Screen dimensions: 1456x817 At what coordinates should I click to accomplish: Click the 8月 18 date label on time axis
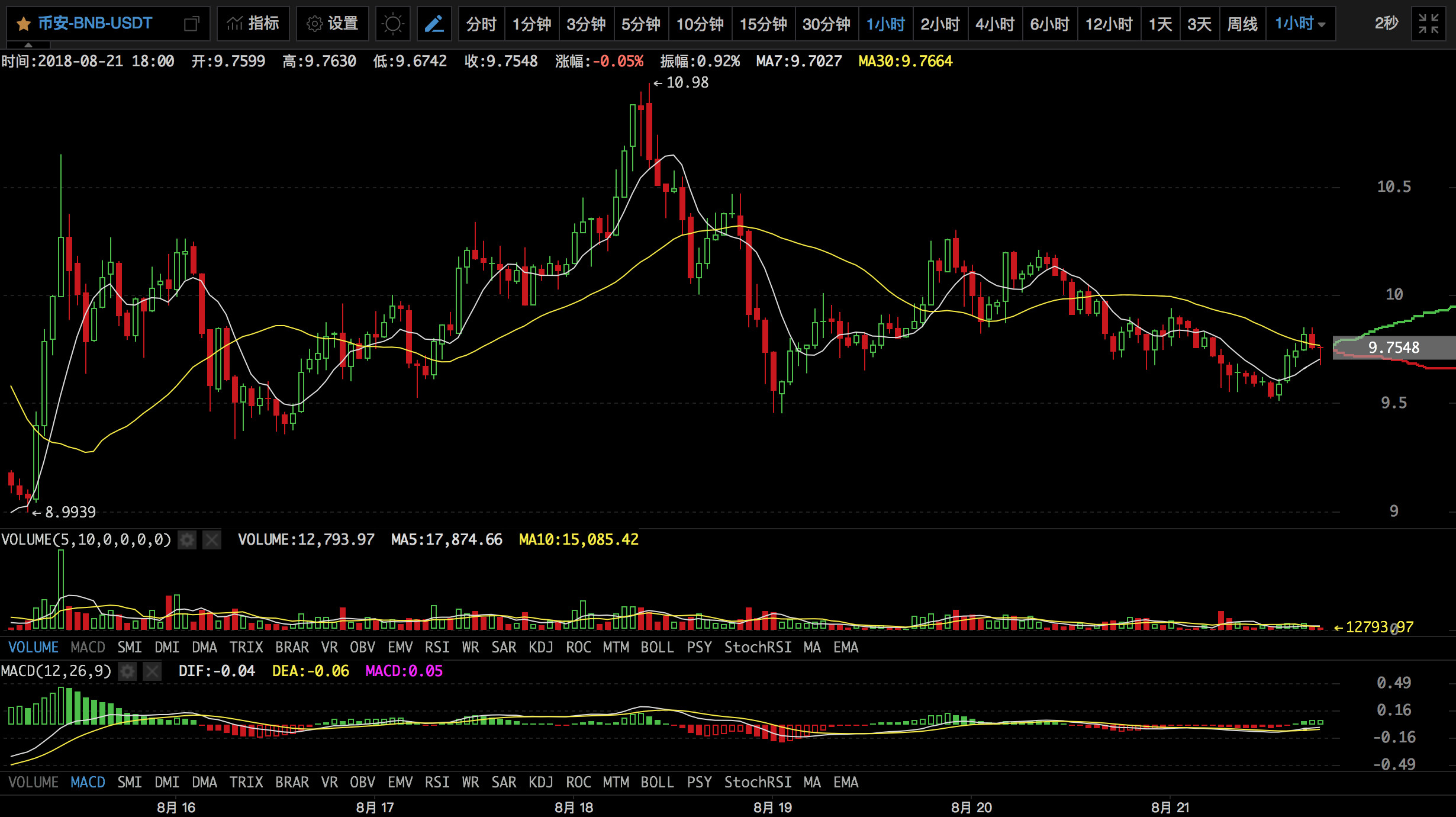point(574,808)
